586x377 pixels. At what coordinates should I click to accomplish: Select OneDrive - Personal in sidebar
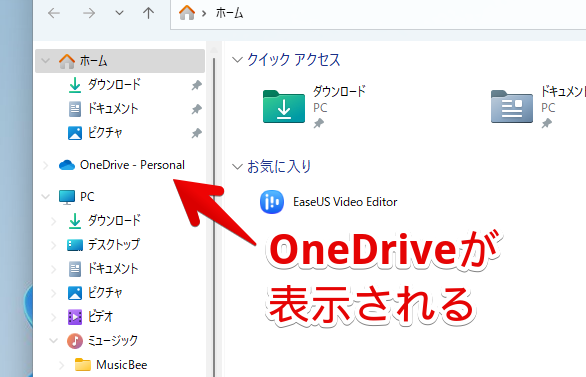coord(132,165)
